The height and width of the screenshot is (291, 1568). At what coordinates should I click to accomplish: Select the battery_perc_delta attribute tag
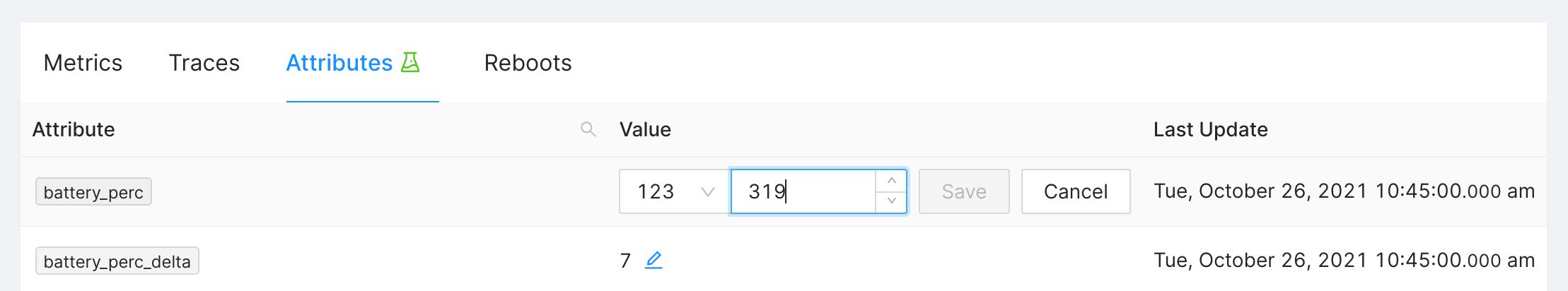117,261
